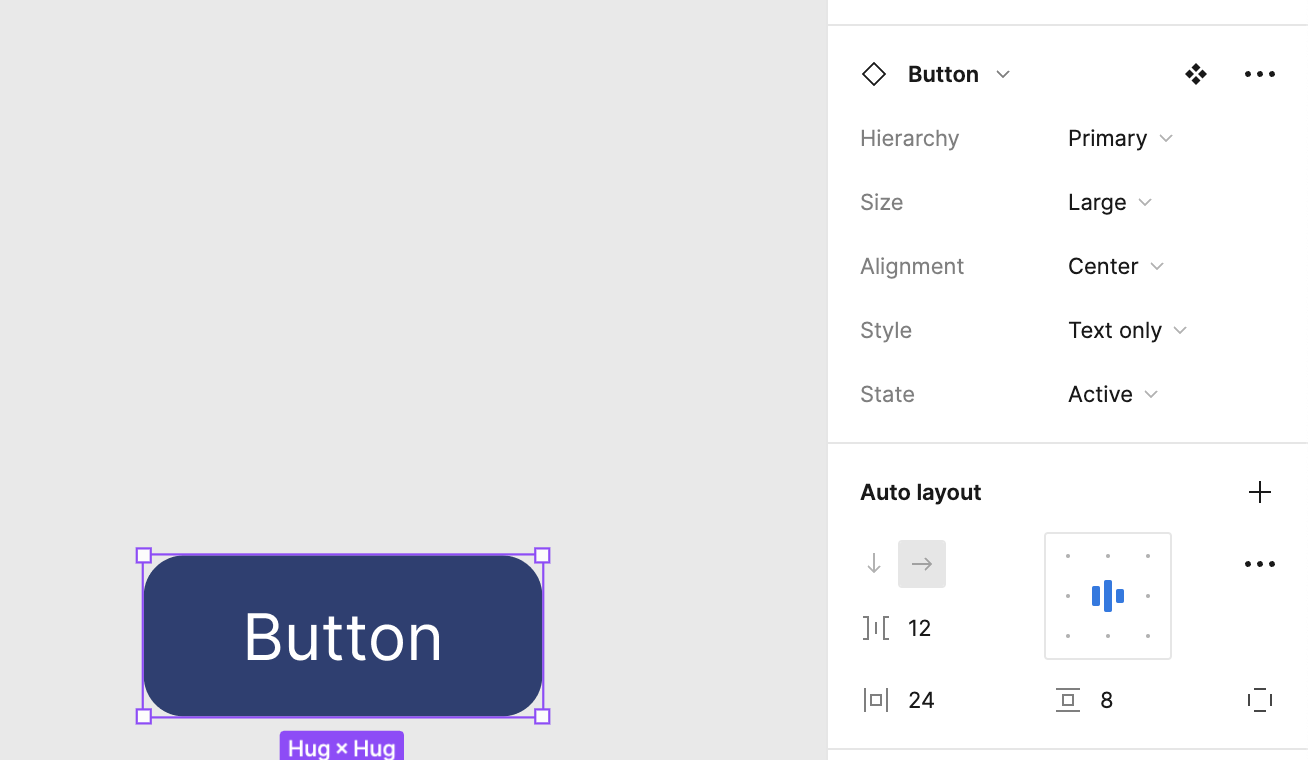Open the Alignment Center dropdown
Viewport: 1308px width, 760px height.
1116,266
